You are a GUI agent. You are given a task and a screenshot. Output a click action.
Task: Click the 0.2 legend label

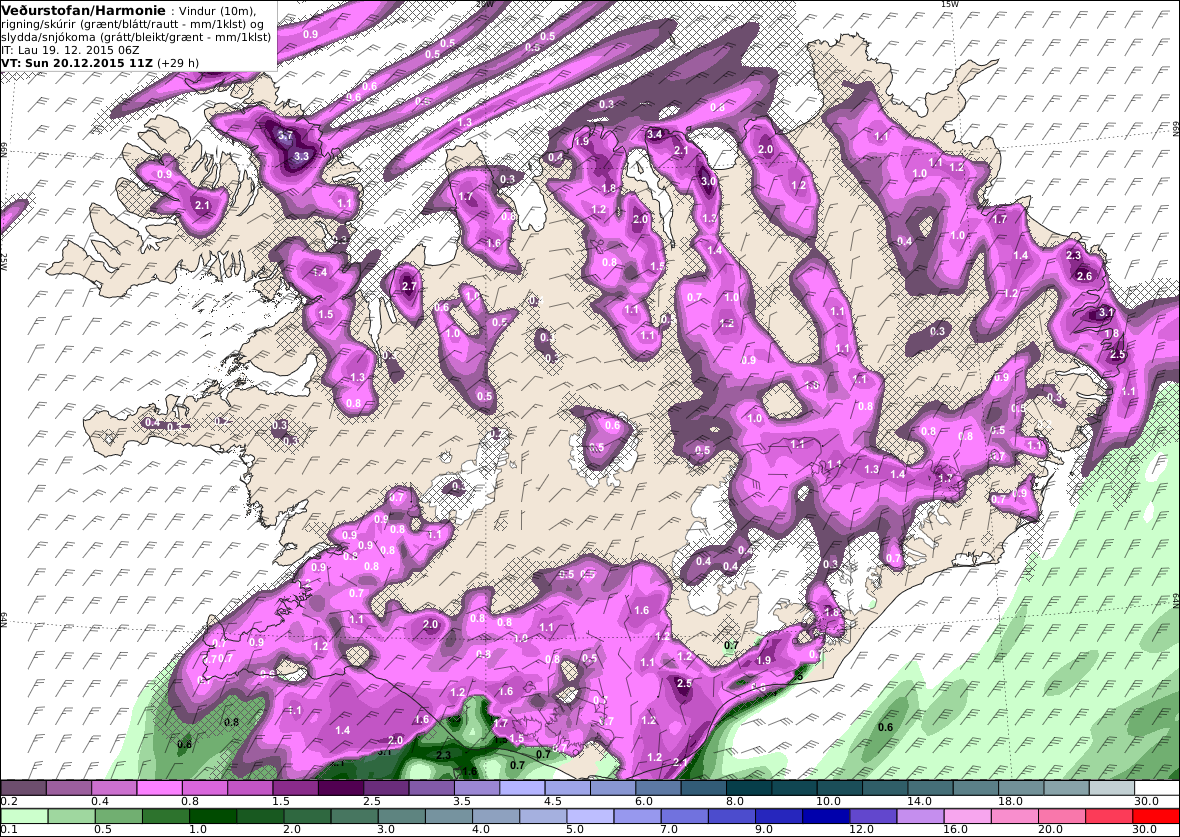(9, 802)
